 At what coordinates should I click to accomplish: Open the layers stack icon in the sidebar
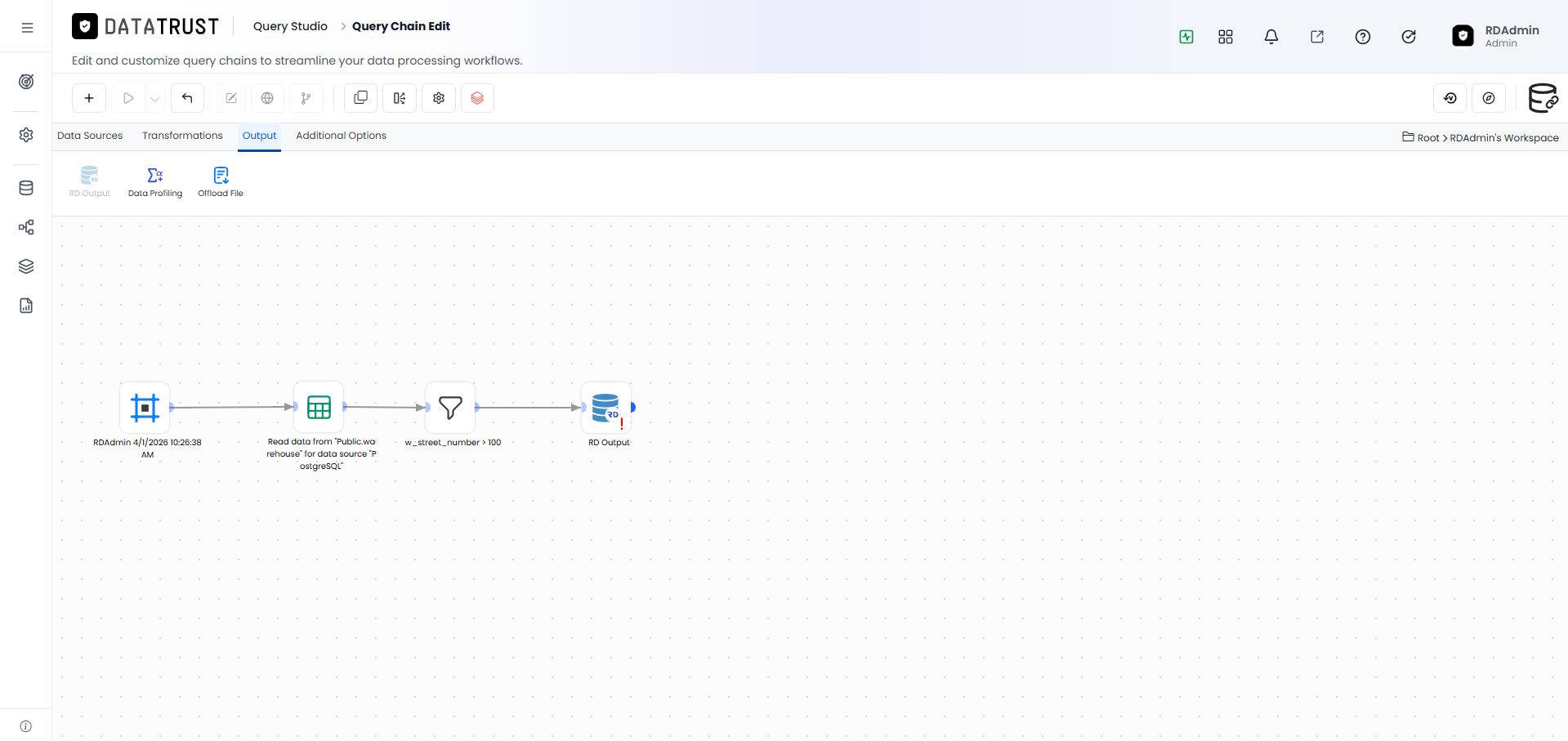(26, 266)
